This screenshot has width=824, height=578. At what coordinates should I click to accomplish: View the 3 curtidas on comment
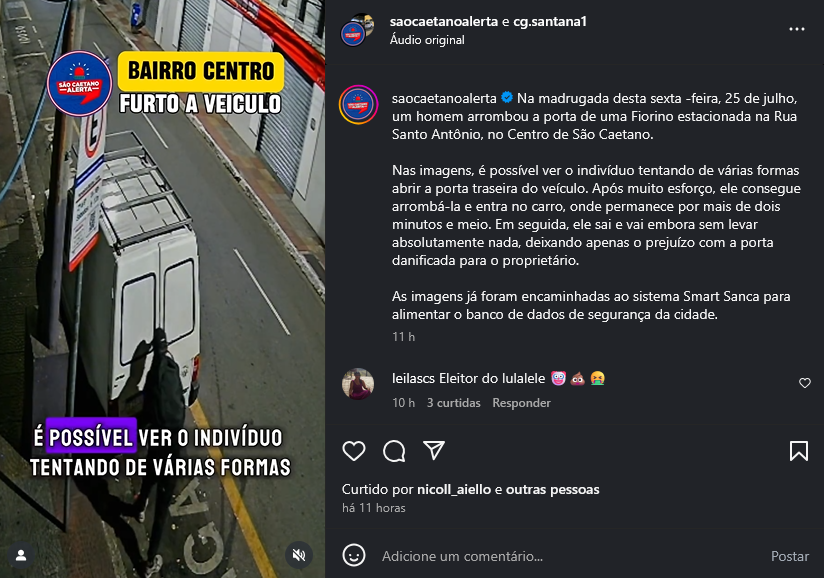coord(454,402)
